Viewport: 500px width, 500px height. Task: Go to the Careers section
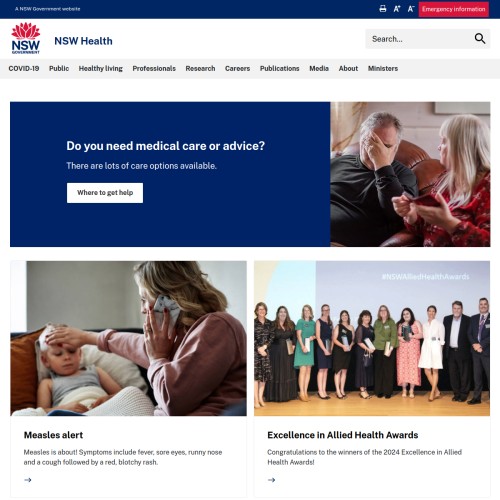(x=237, y=68)
